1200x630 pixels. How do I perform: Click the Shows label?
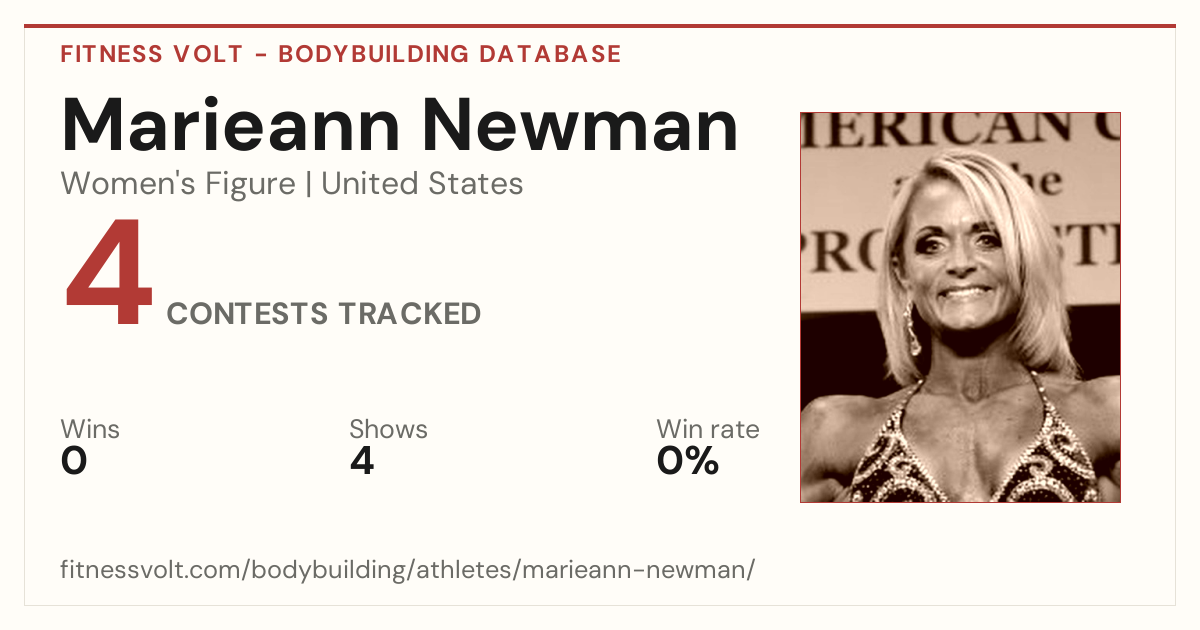pyautogui.click(x=388, y=430)
